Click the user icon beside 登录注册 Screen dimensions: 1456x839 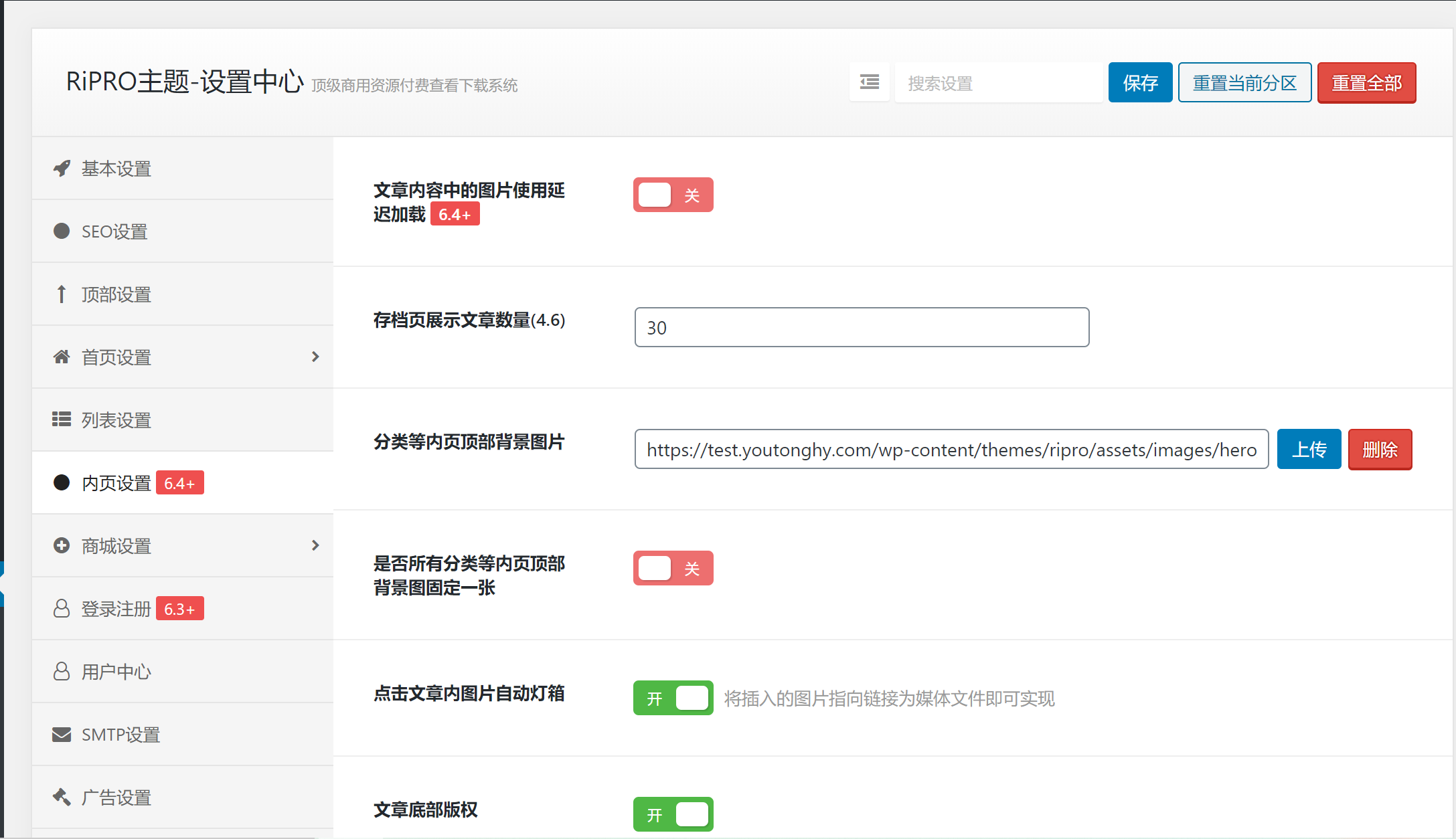[62, 608]
